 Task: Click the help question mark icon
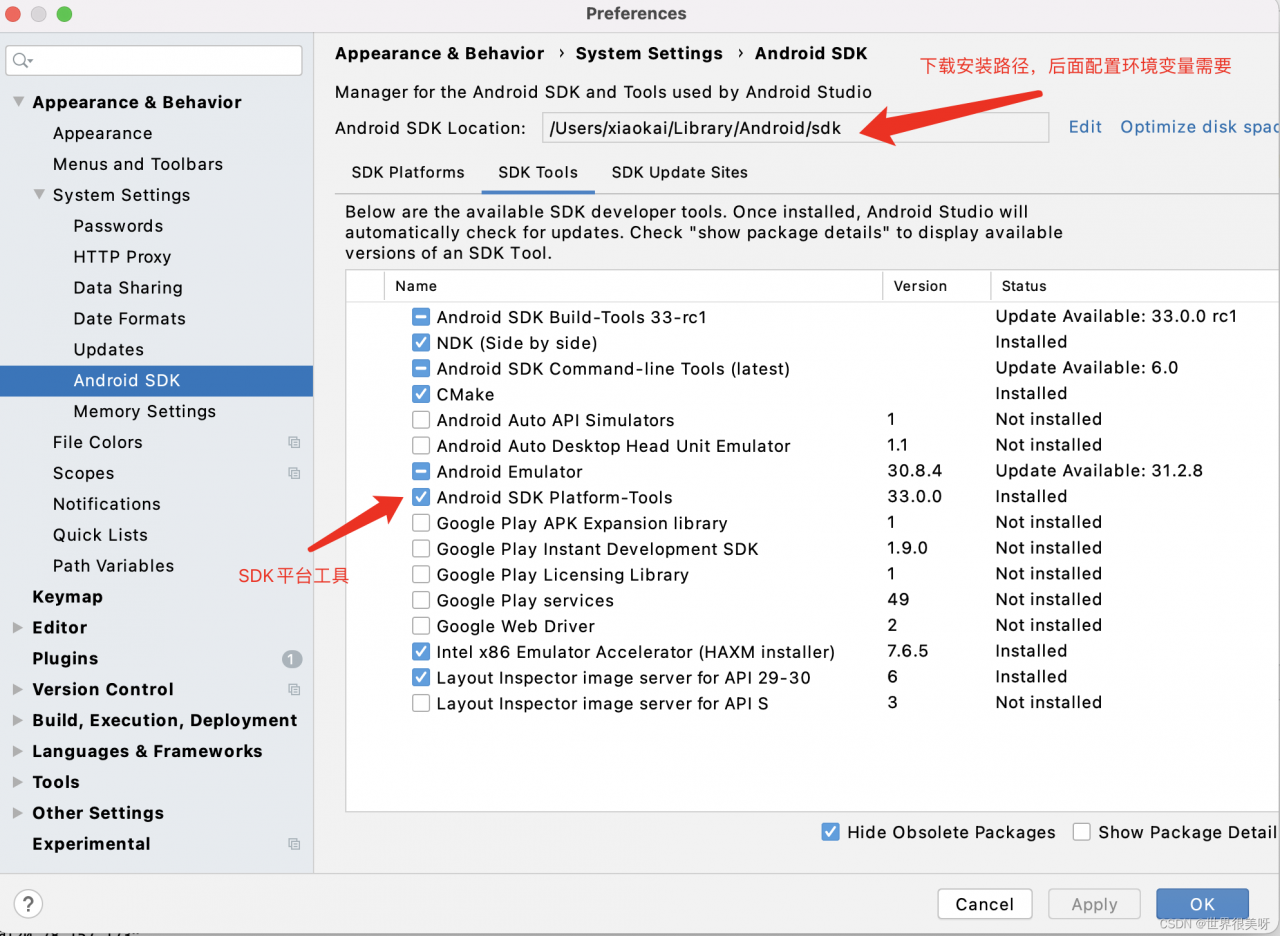coord(29,904)
